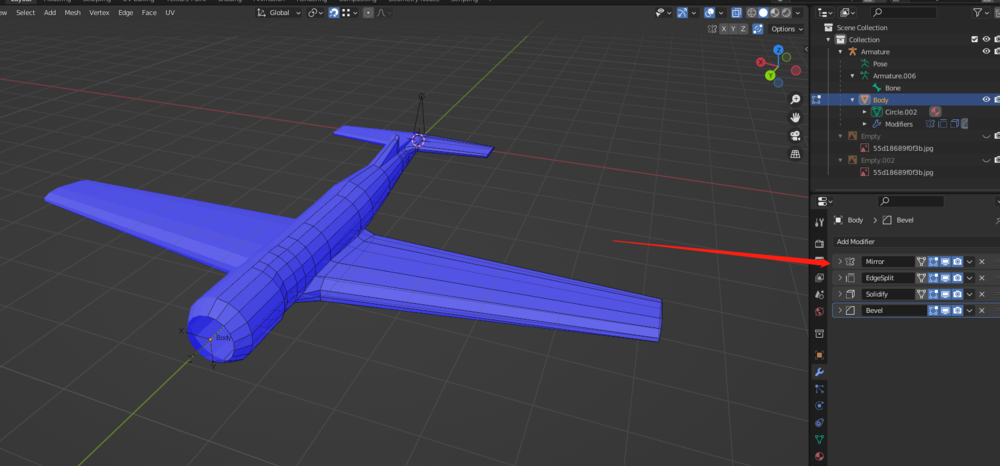
Task: Open Global transform orientation dropdown
Action: (x=279, y=13)
